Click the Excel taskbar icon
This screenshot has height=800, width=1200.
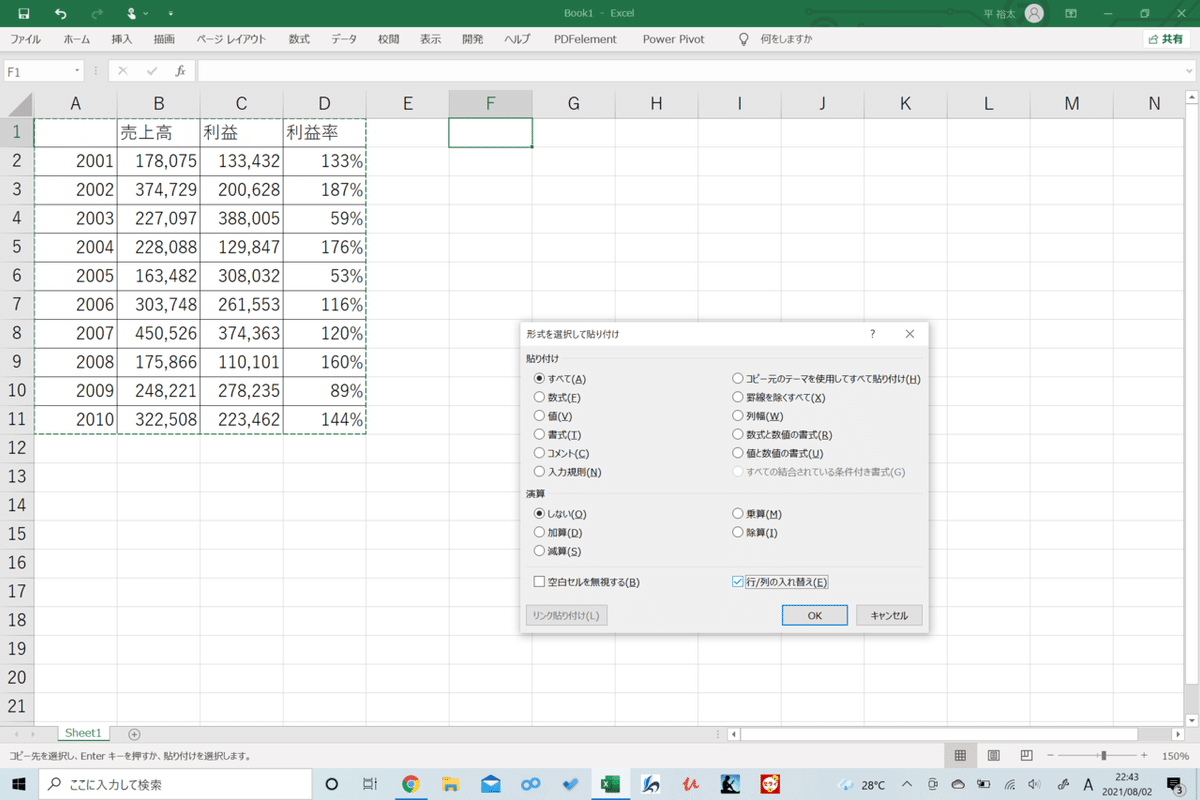609,784
